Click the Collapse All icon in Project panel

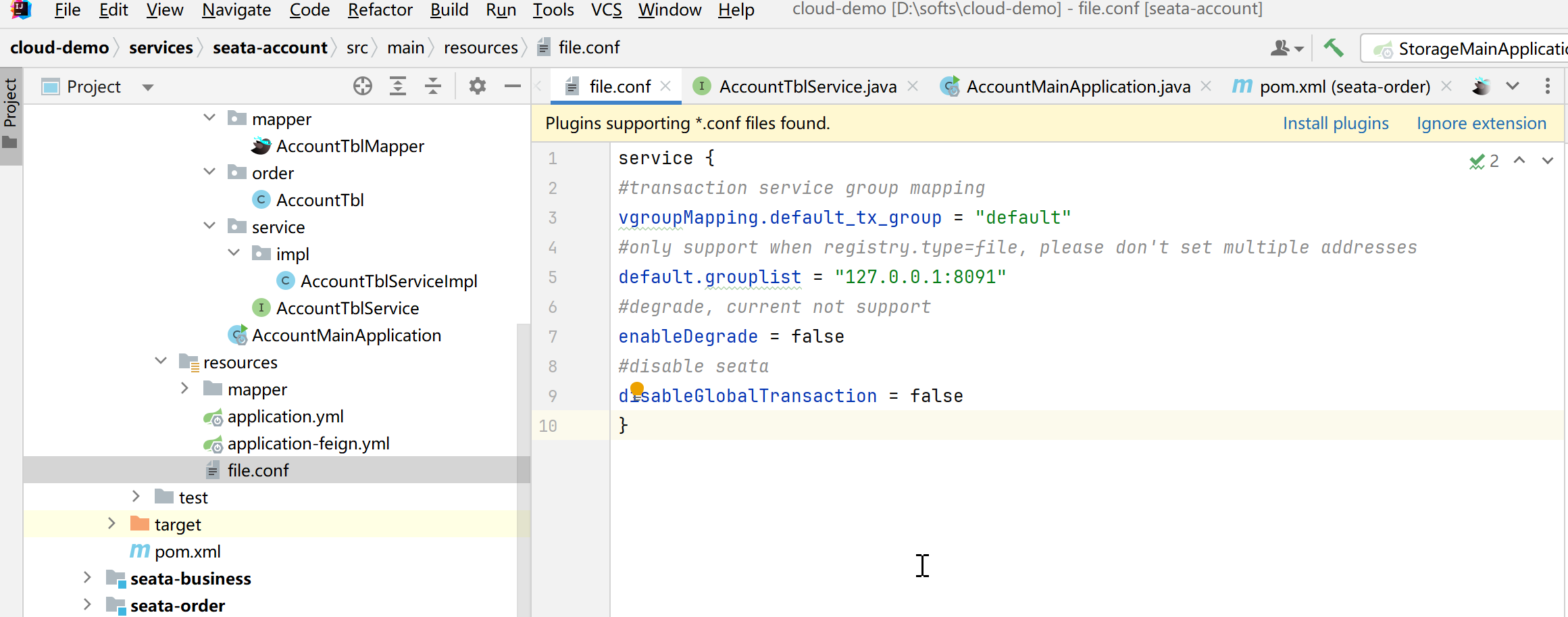pos(433,87)
